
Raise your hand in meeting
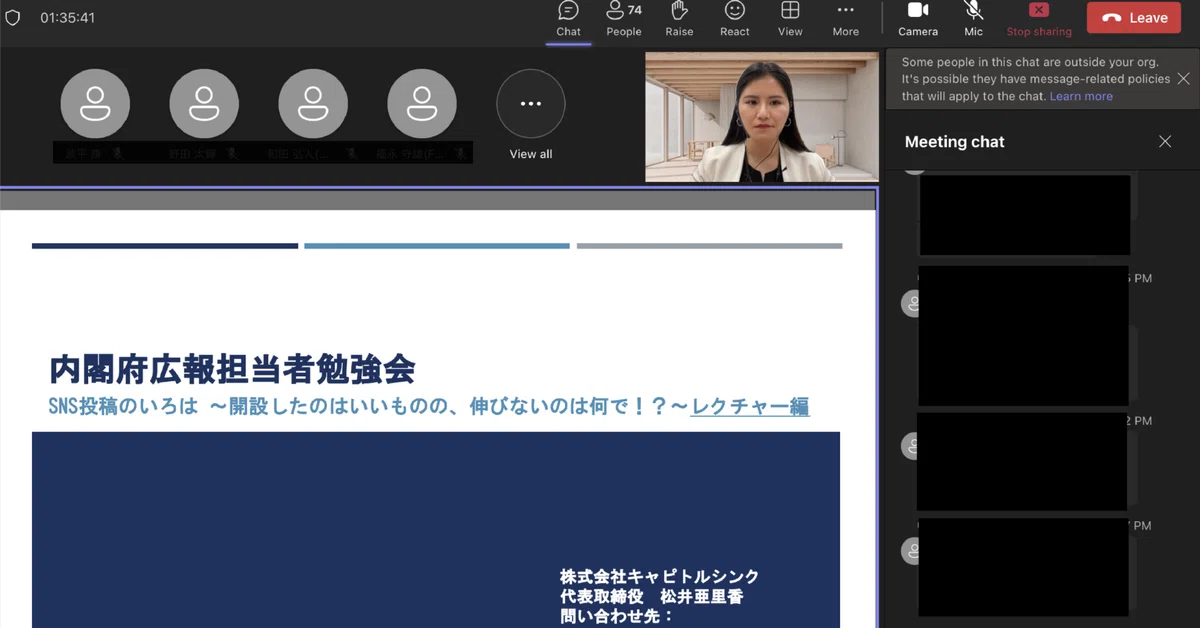(679, 19)
